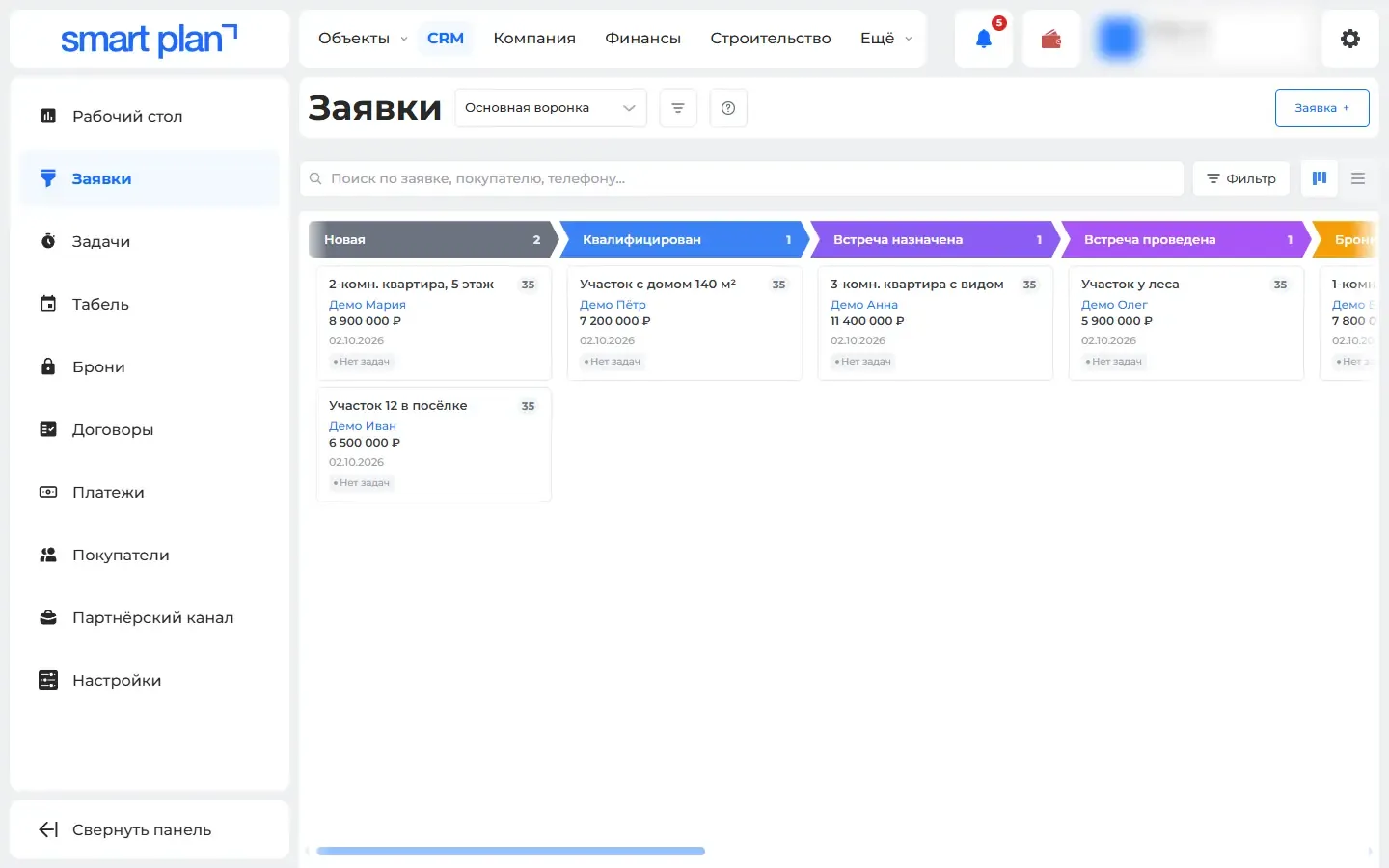Image resolution: width=1389 pixels, height=868 pixels.
Task: Click the Фильтр button
Action: (1241, 178)
